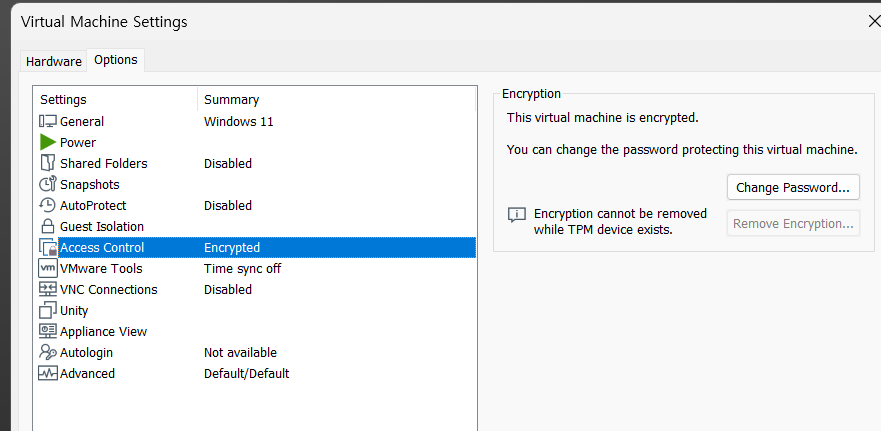Select the General monitor icon
Viewport: 881px width, 431px height.
(x=48, y=121)
